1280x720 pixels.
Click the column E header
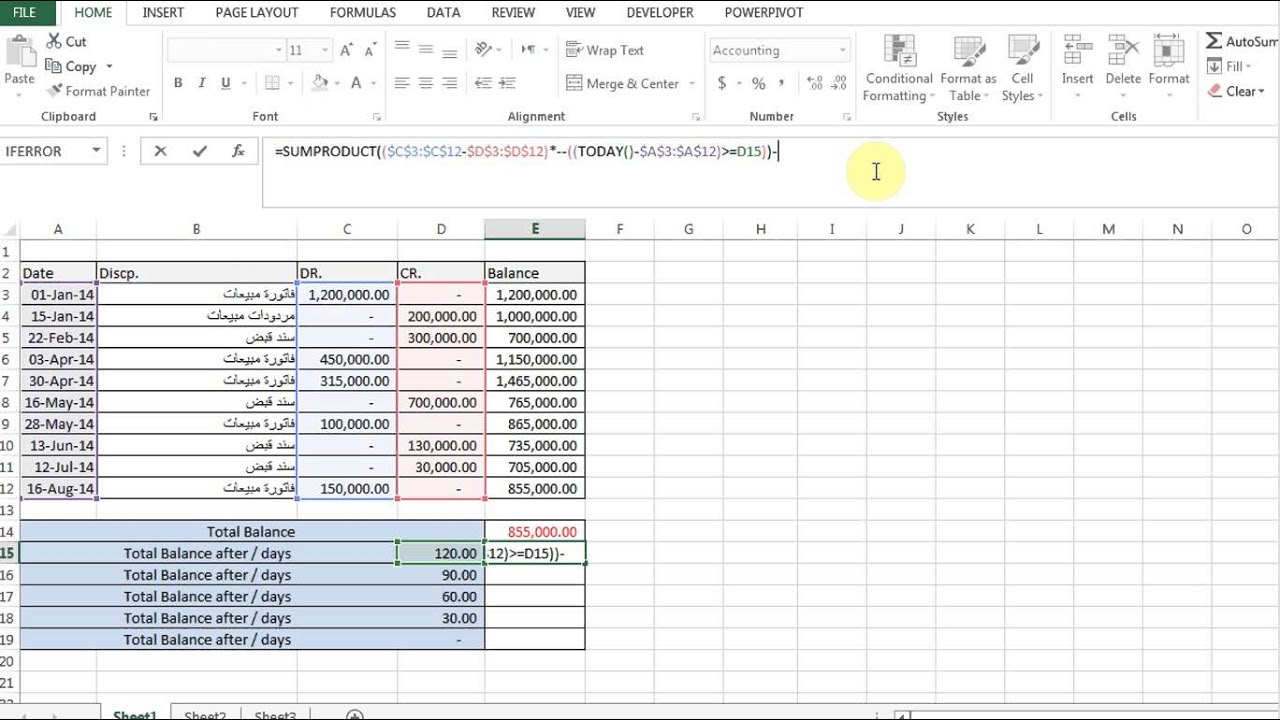pos(535,229)
